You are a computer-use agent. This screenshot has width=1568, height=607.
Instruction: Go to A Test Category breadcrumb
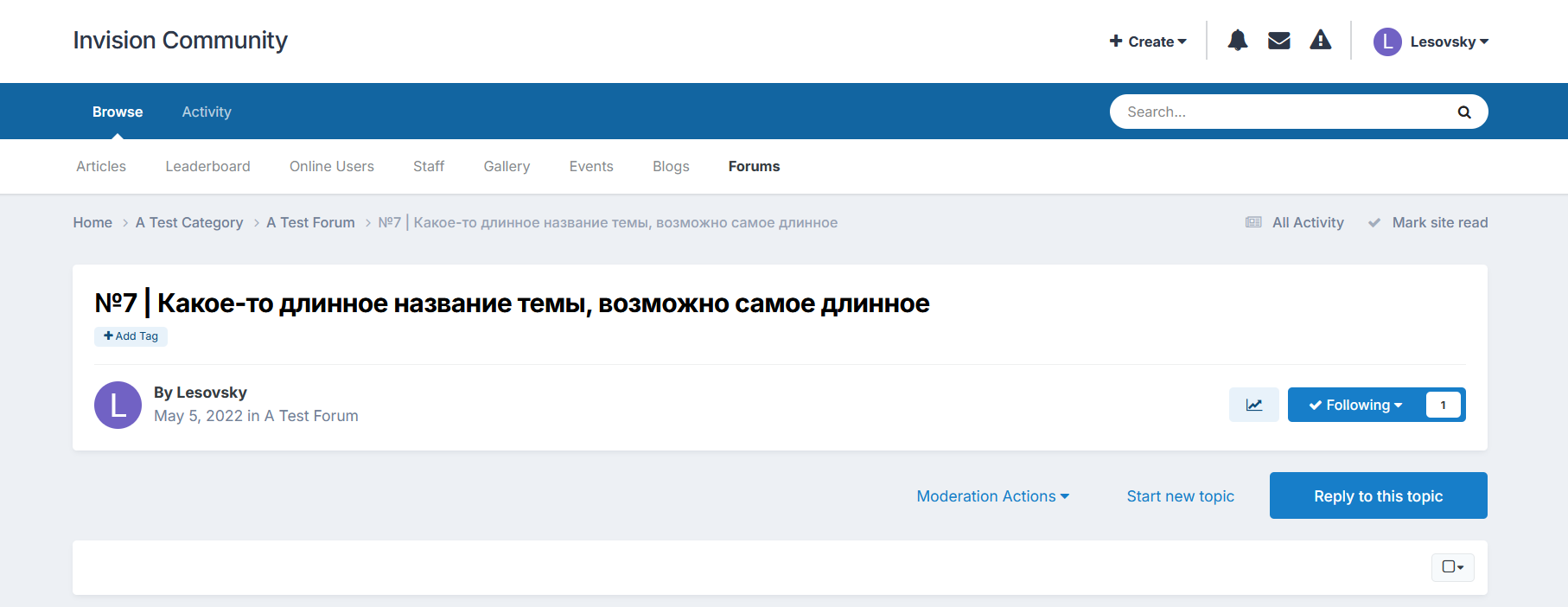pyautogui.click(x=189, y=223)
